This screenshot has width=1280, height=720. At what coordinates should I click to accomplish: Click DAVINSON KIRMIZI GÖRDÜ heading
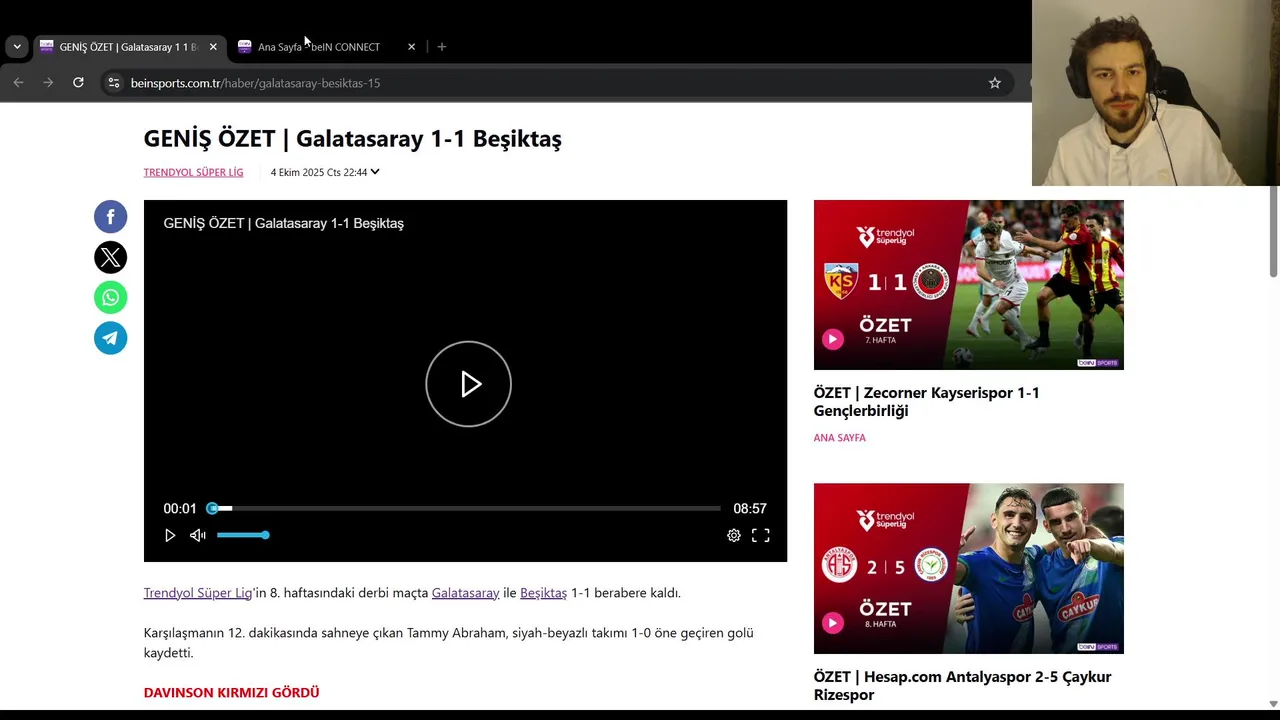(x=231, y=692)
